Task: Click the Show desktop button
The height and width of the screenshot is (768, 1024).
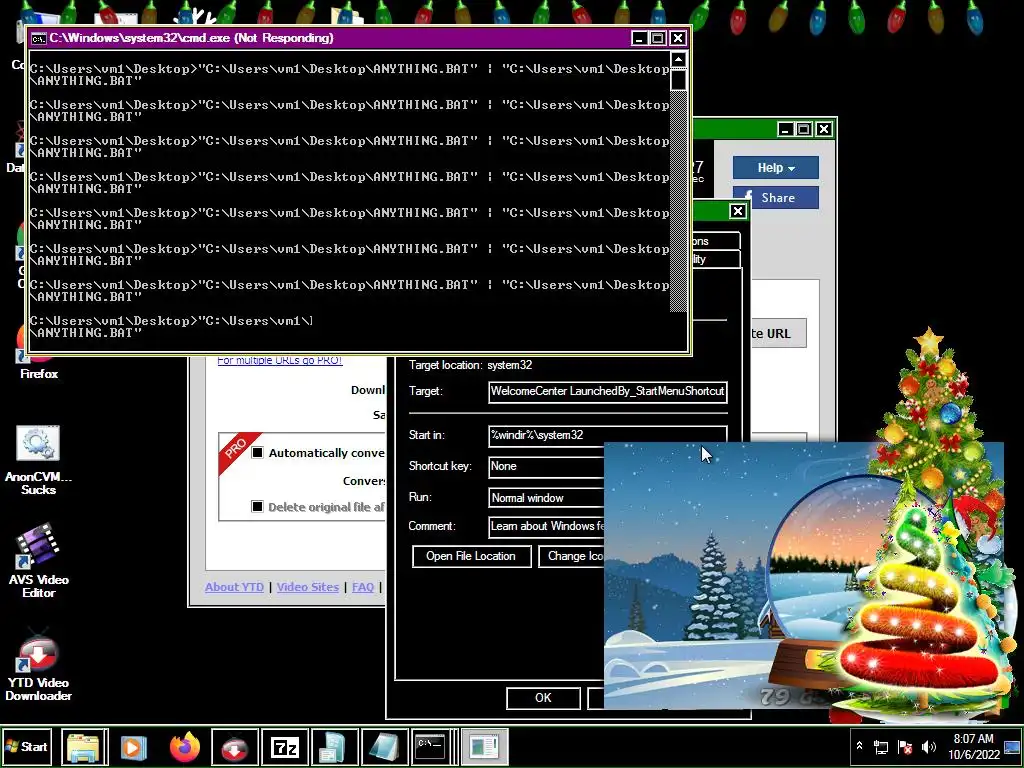Action: click(1013, 746)
